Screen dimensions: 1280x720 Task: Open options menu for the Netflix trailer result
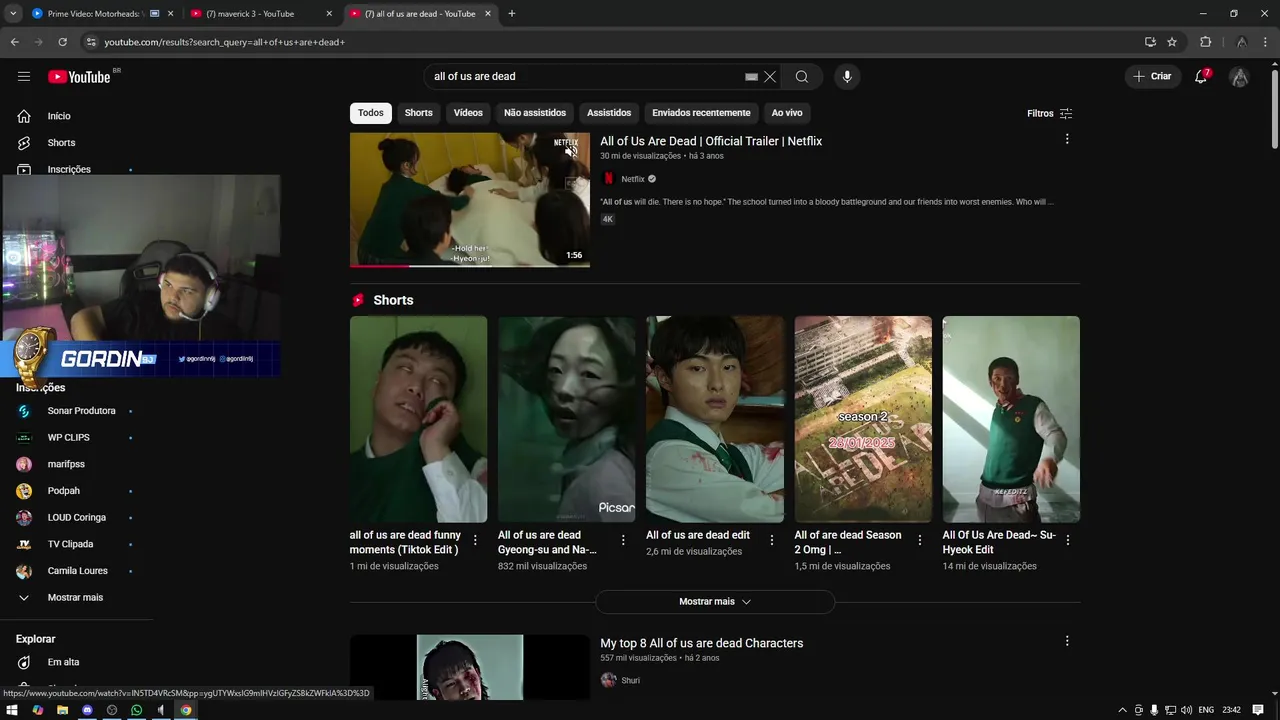[1067, 139]
